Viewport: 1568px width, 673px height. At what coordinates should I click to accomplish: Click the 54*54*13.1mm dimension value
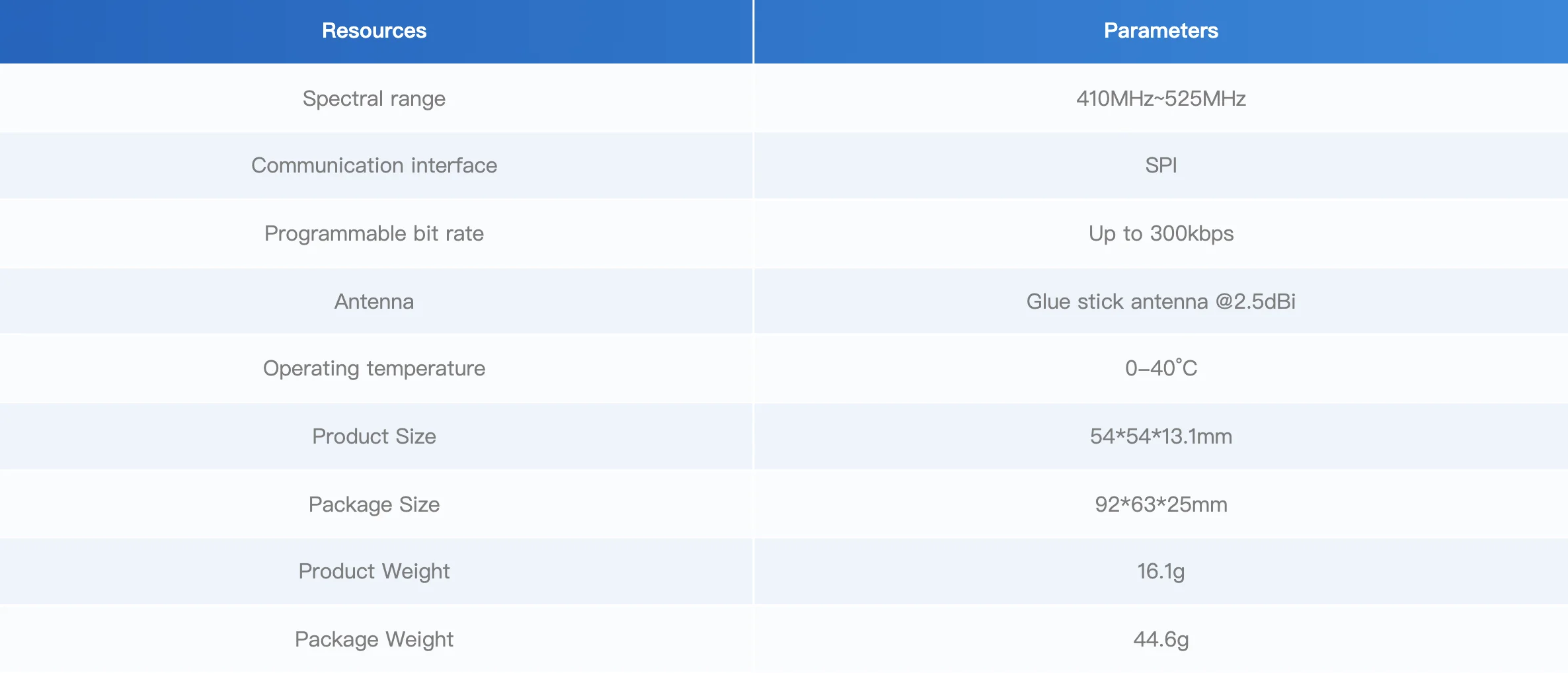[1161, 436]
